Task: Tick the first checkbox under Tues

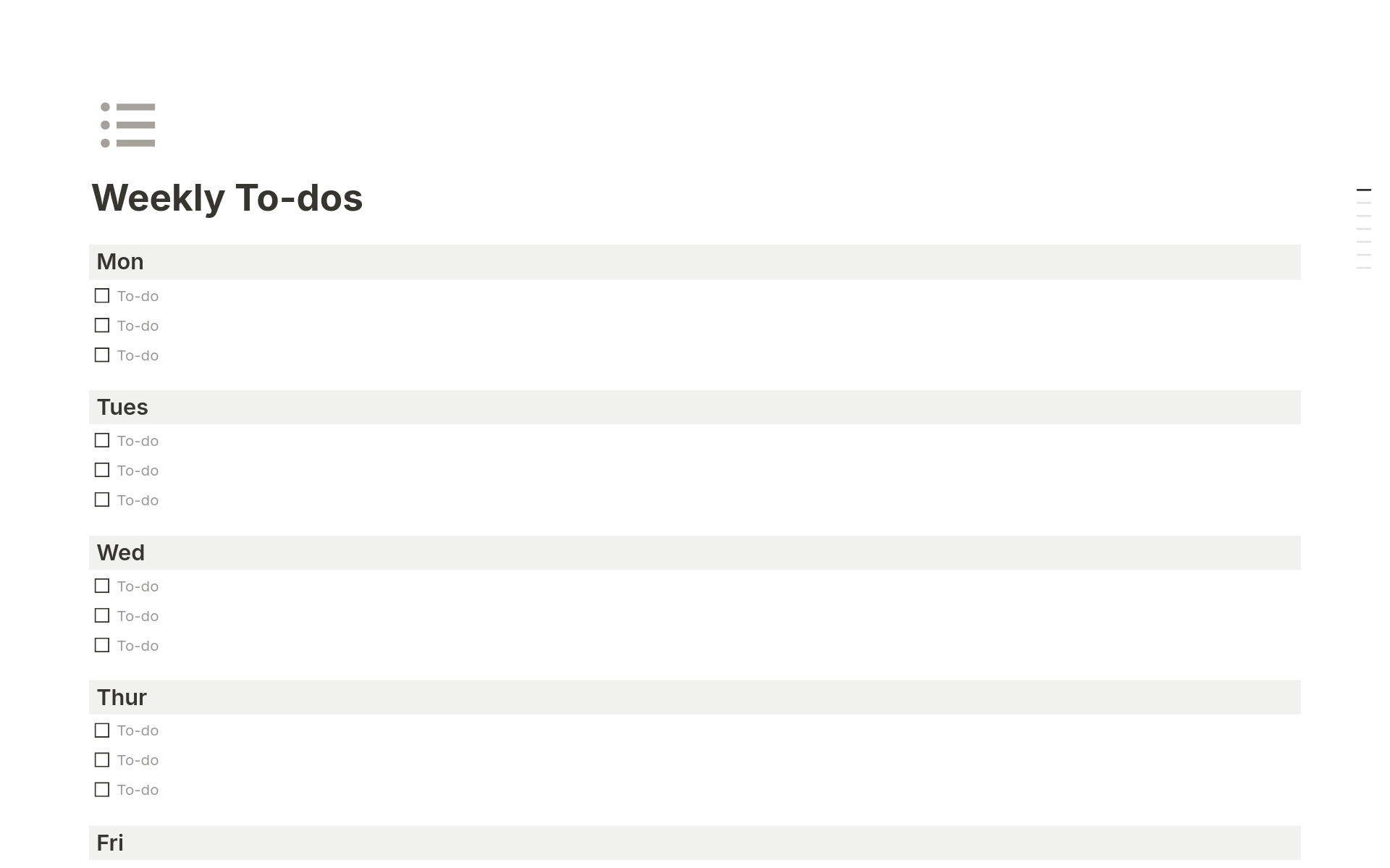Action: pos(102,440)
